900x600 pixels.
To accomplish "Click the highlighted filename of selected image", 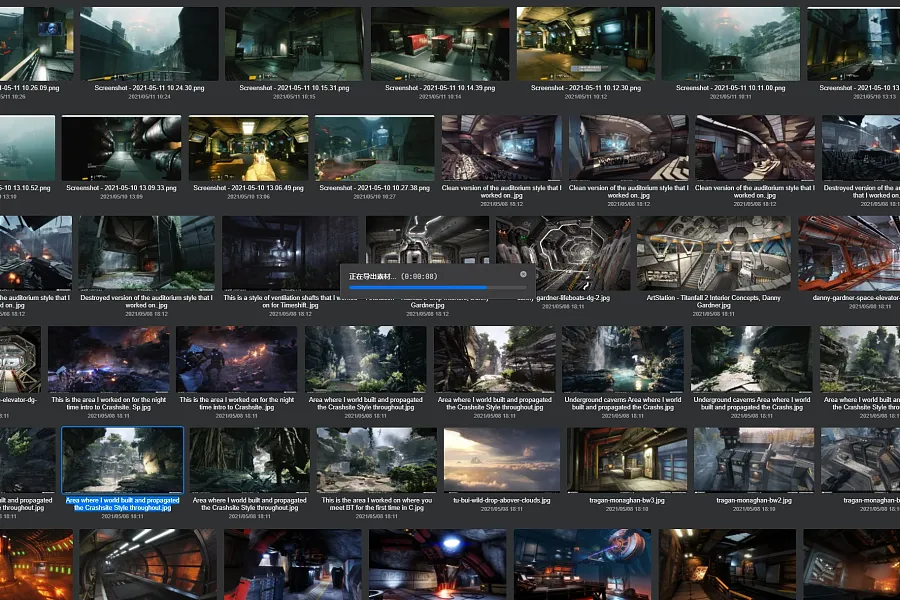I will click(122, 503).
